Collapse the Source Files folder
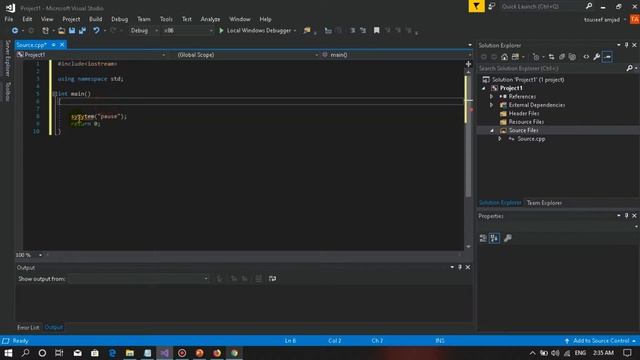 coord(491,131)
